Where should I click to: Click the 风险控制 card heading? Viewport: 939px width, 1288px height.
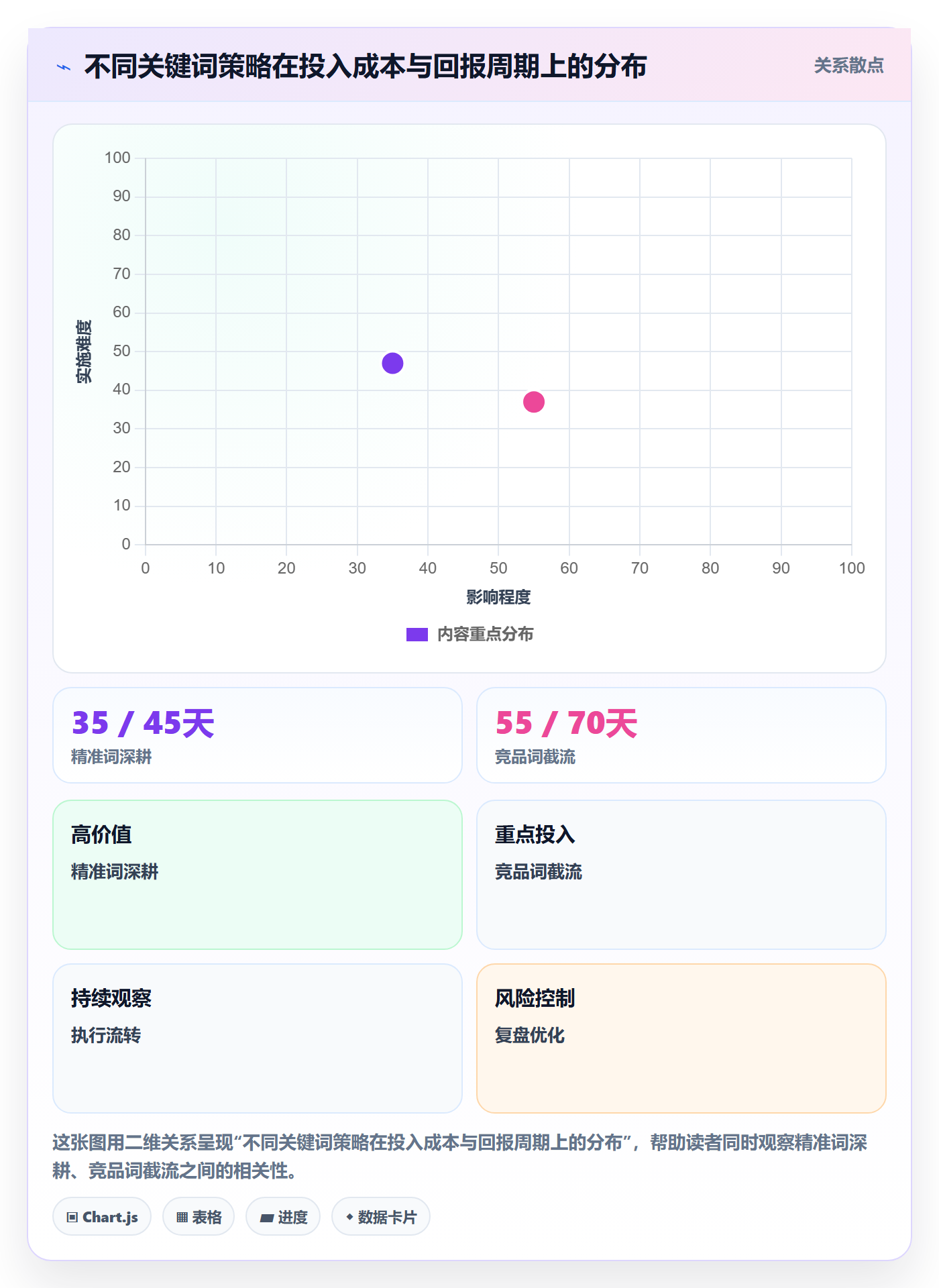coord(535,998)
